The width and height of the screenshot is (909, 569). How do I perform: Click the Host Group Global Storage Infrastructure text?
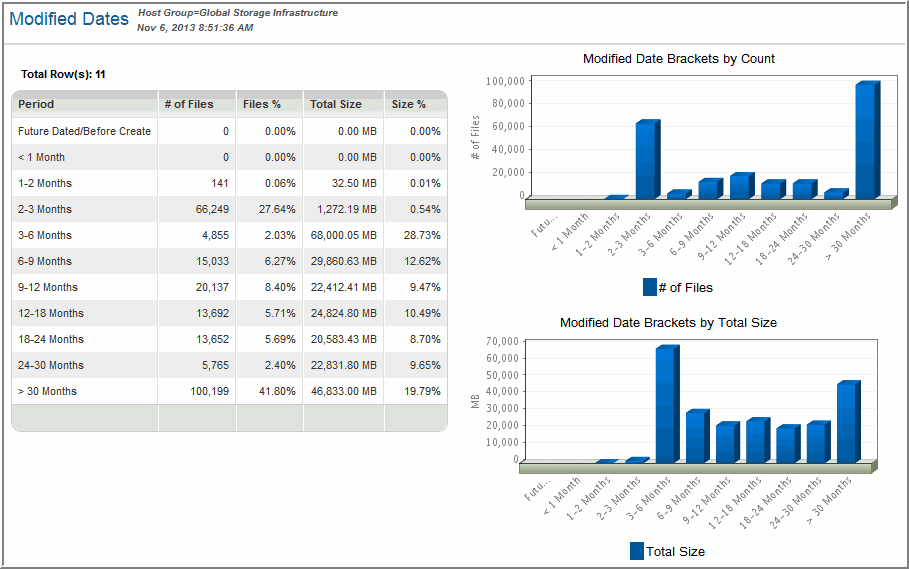[x=237, y=13]
